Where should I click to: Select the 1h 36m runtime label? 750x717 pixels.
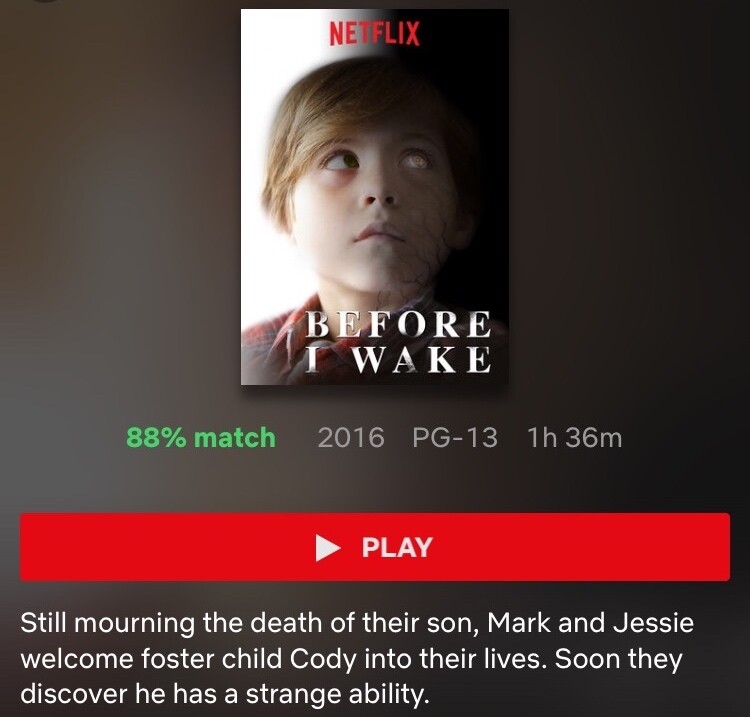click(574, 438)
